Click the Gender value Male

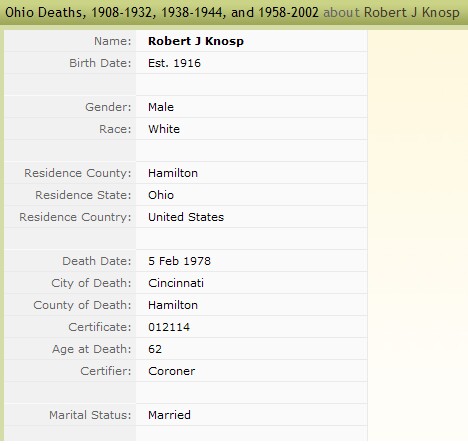click(161, 107)
